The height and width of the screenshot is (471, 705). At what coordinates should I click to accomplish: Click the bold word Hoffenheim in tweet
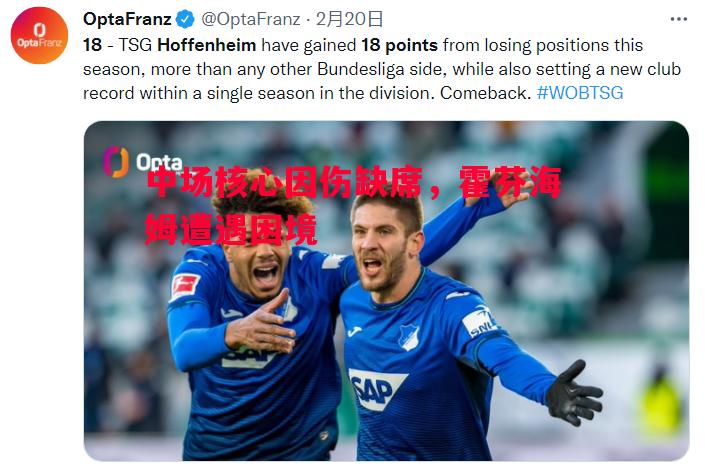click(207, 45)
